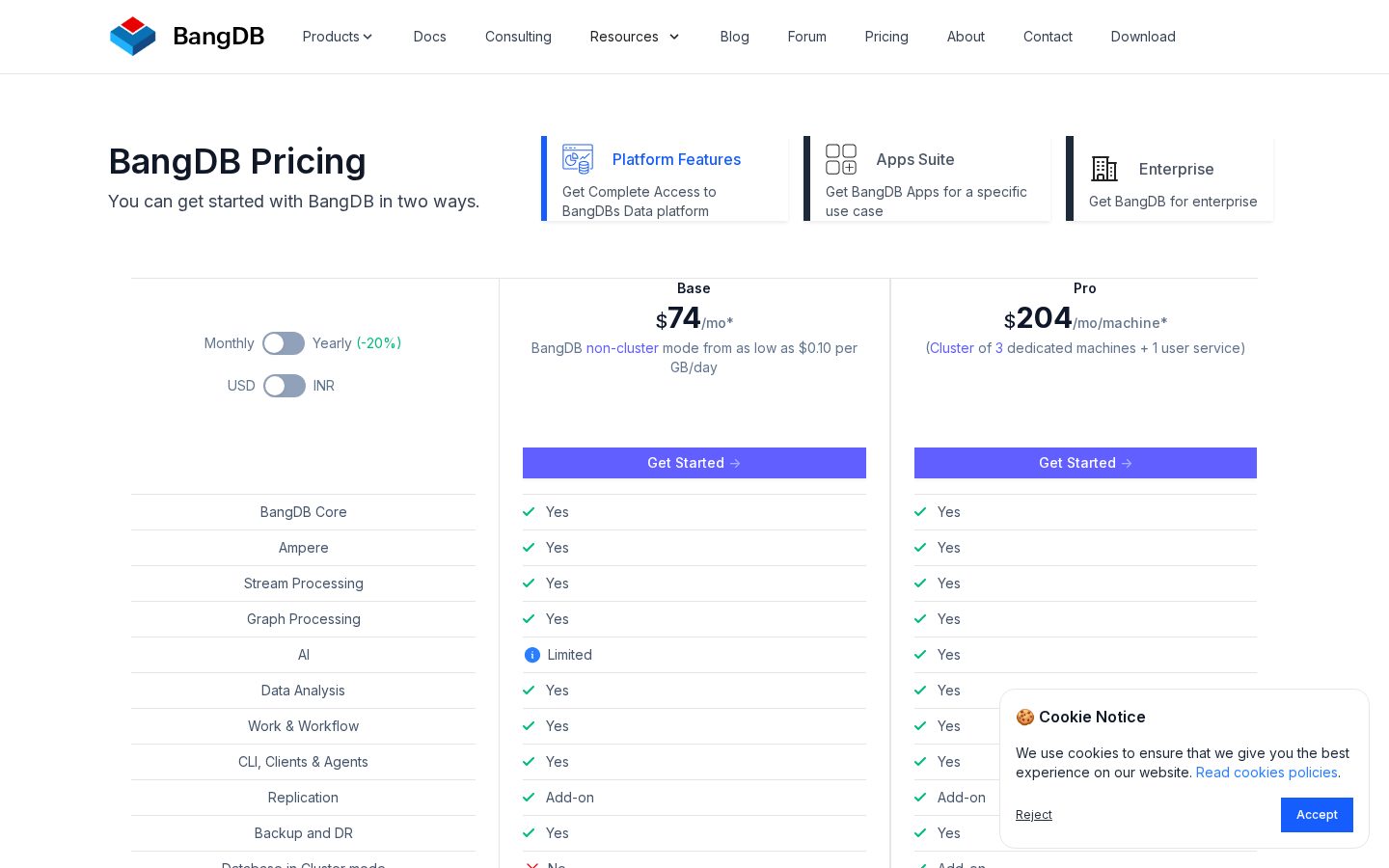Click the Graph Processing feature label
Screen dimensions: 1389x868
point(304,619)
